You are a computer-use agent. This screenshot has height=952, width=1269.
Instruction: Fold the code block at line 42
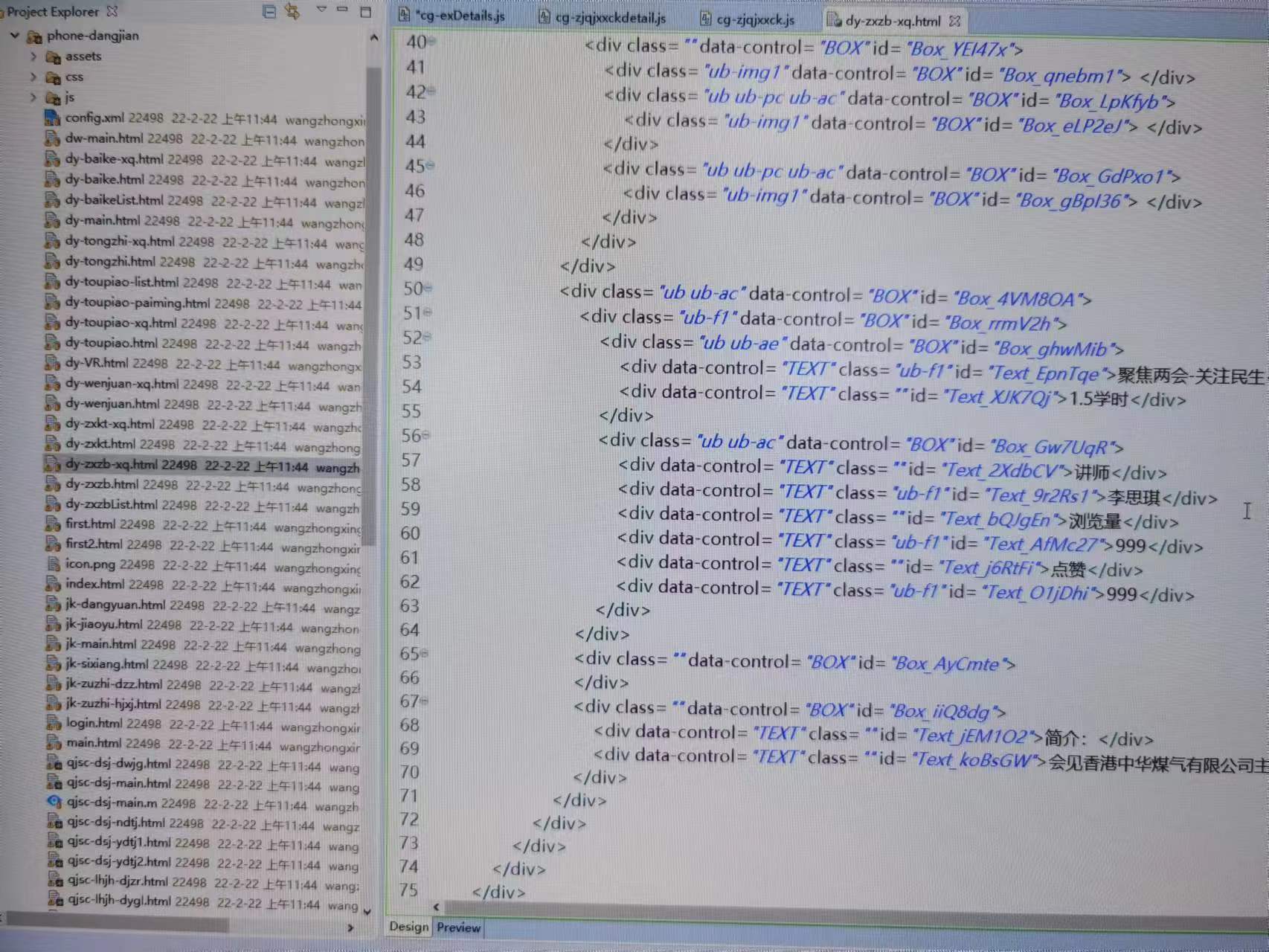[432, 91]
